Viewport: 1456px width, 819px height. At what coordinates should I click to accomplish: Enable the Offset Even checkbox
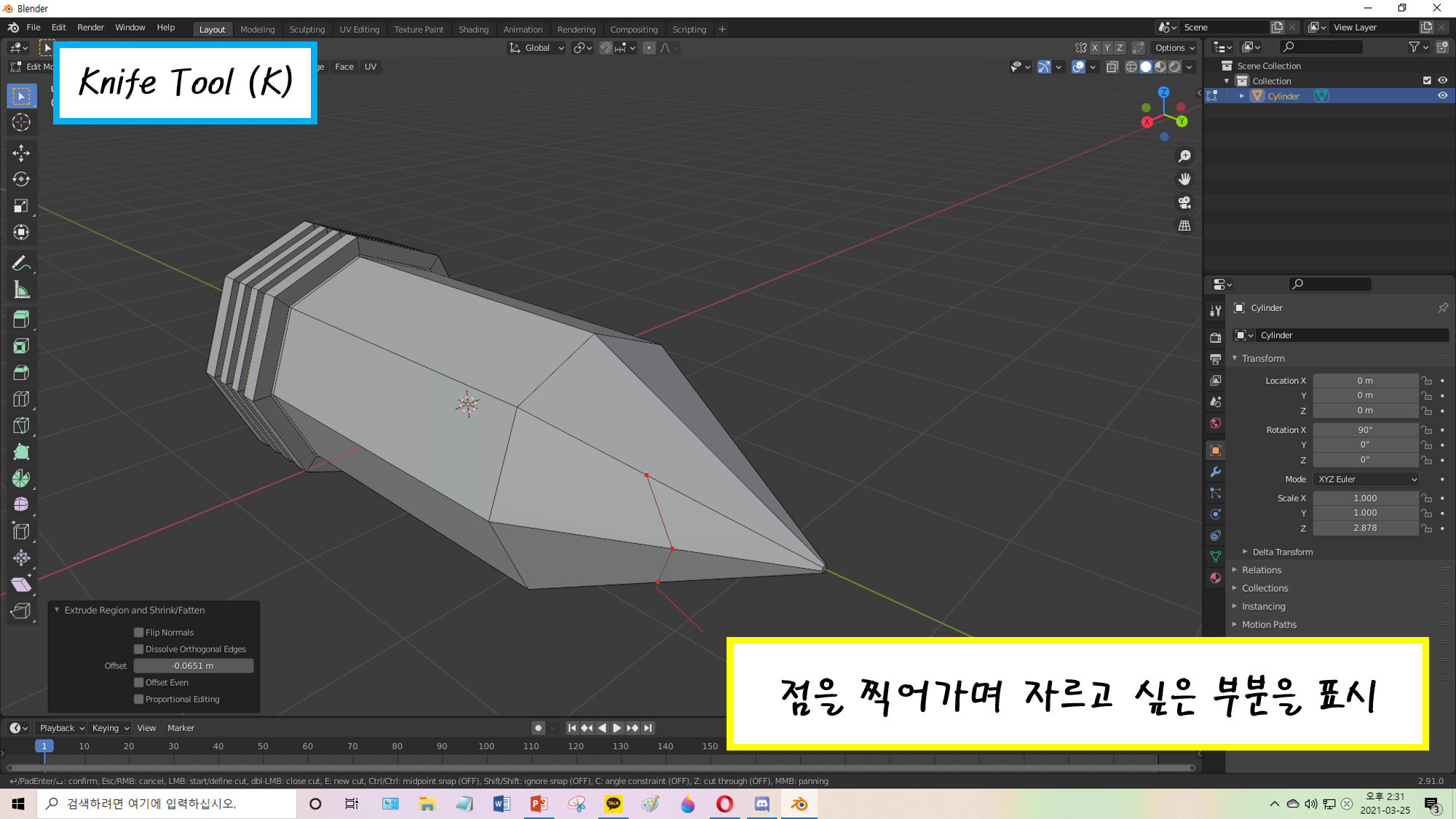[x=139, y=682]
